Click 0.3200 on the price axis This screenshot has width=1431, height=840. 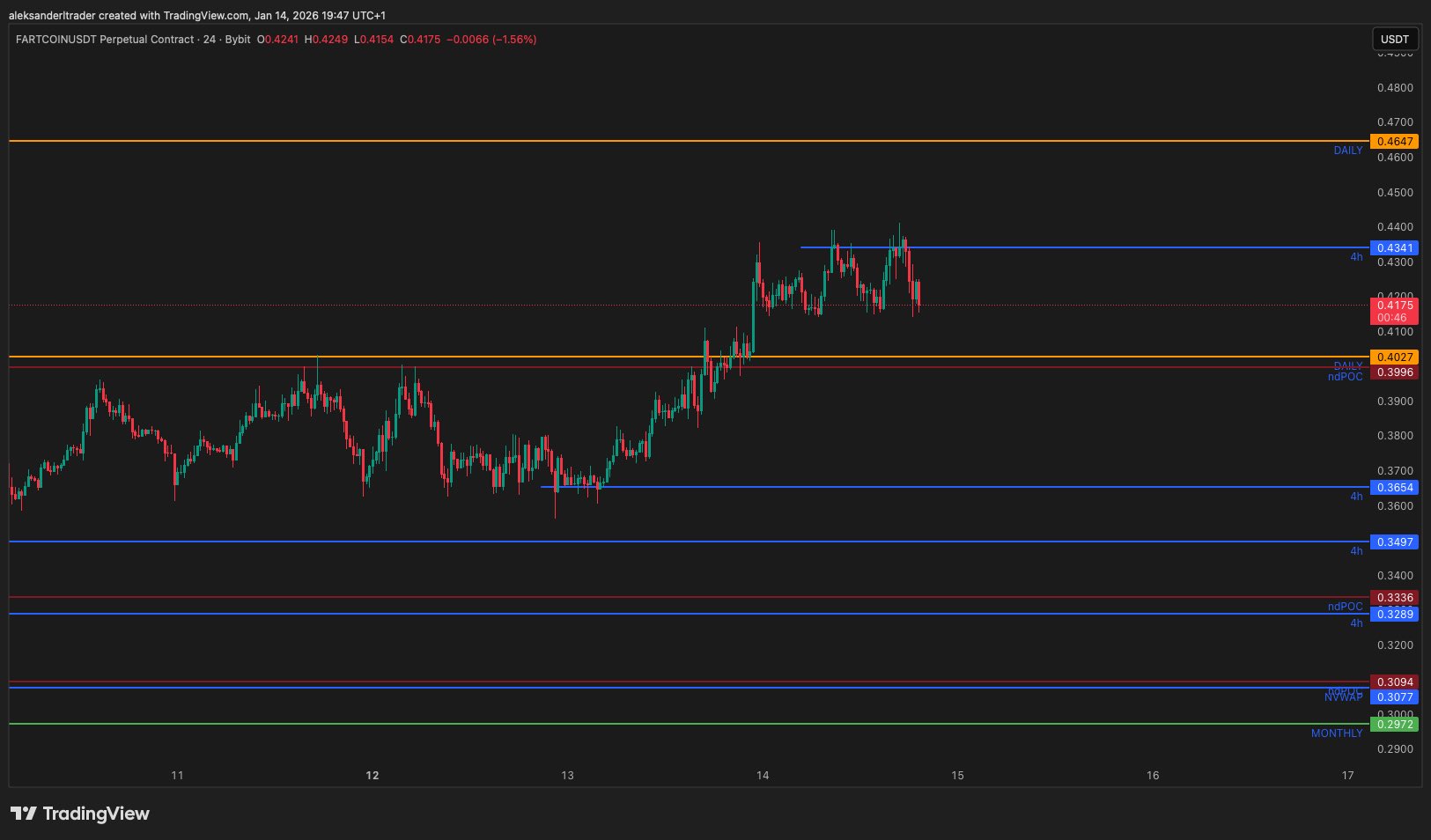pyautogui.click(x=1395, y=645)
